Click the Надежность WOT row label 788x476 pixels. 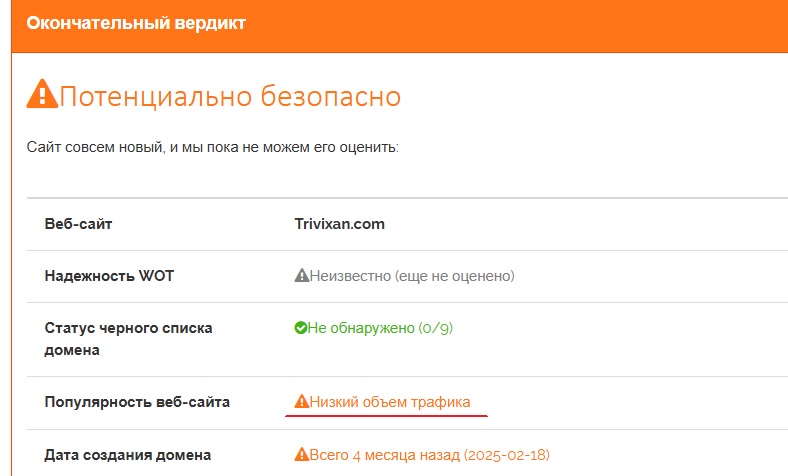point(110,276)
